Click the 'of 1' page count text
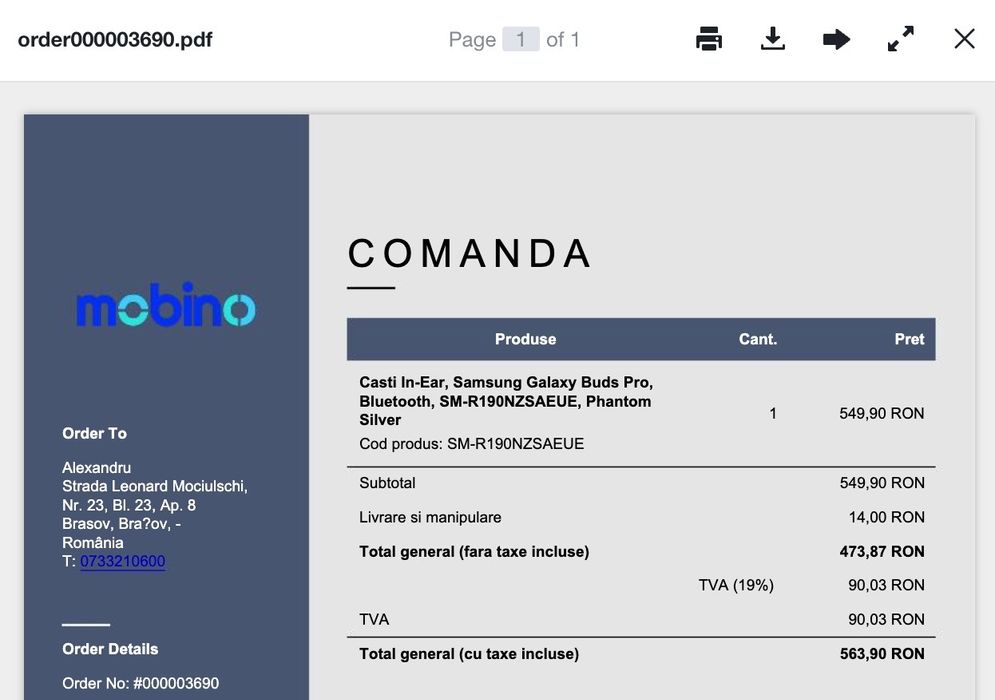This screenshot has height=700, width=995. pos(562,39)
